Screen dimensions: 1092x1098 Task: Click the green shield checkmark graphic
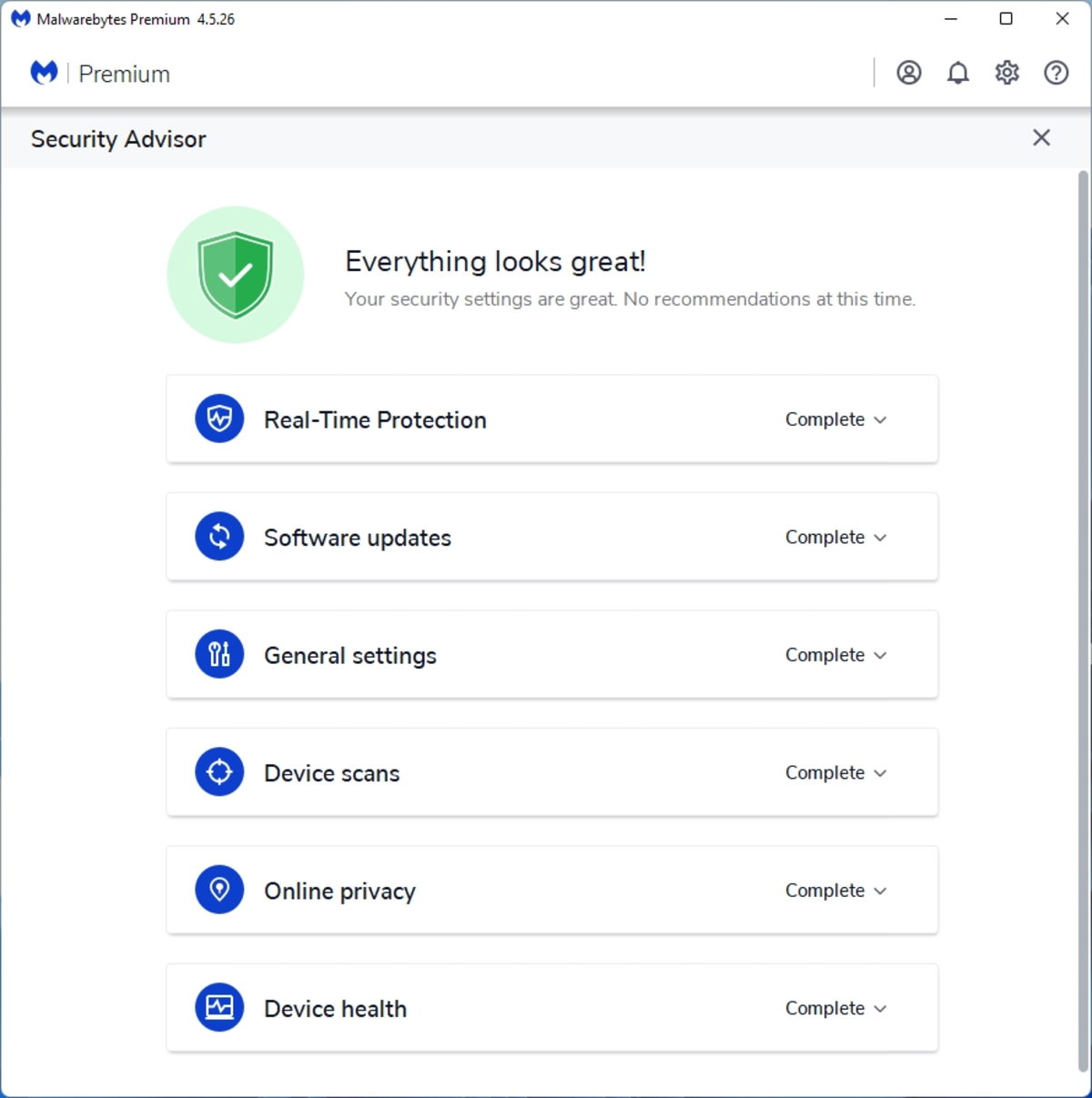236,275
